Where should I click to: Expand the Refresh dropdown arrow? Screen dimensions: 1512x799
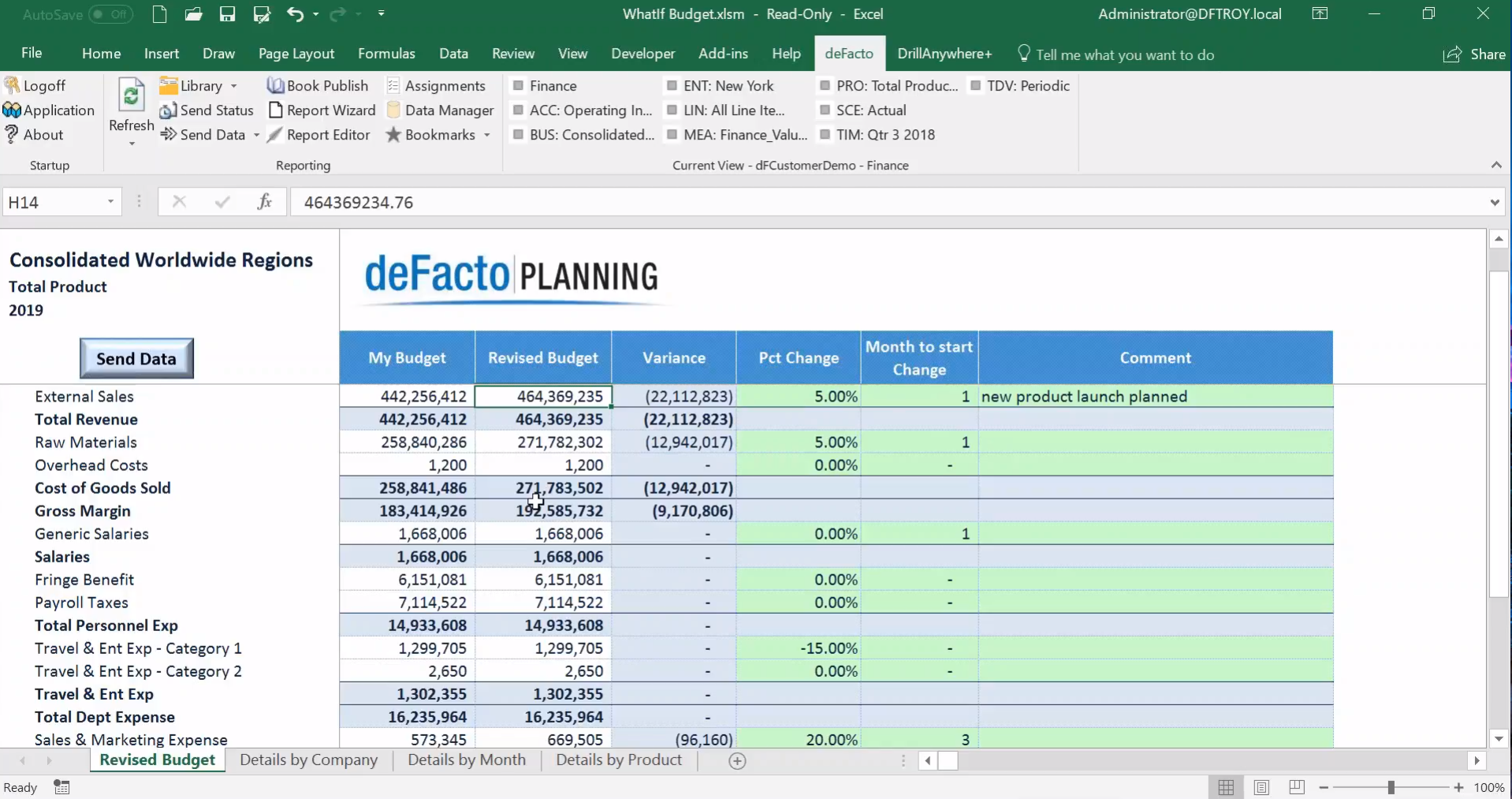132,144
